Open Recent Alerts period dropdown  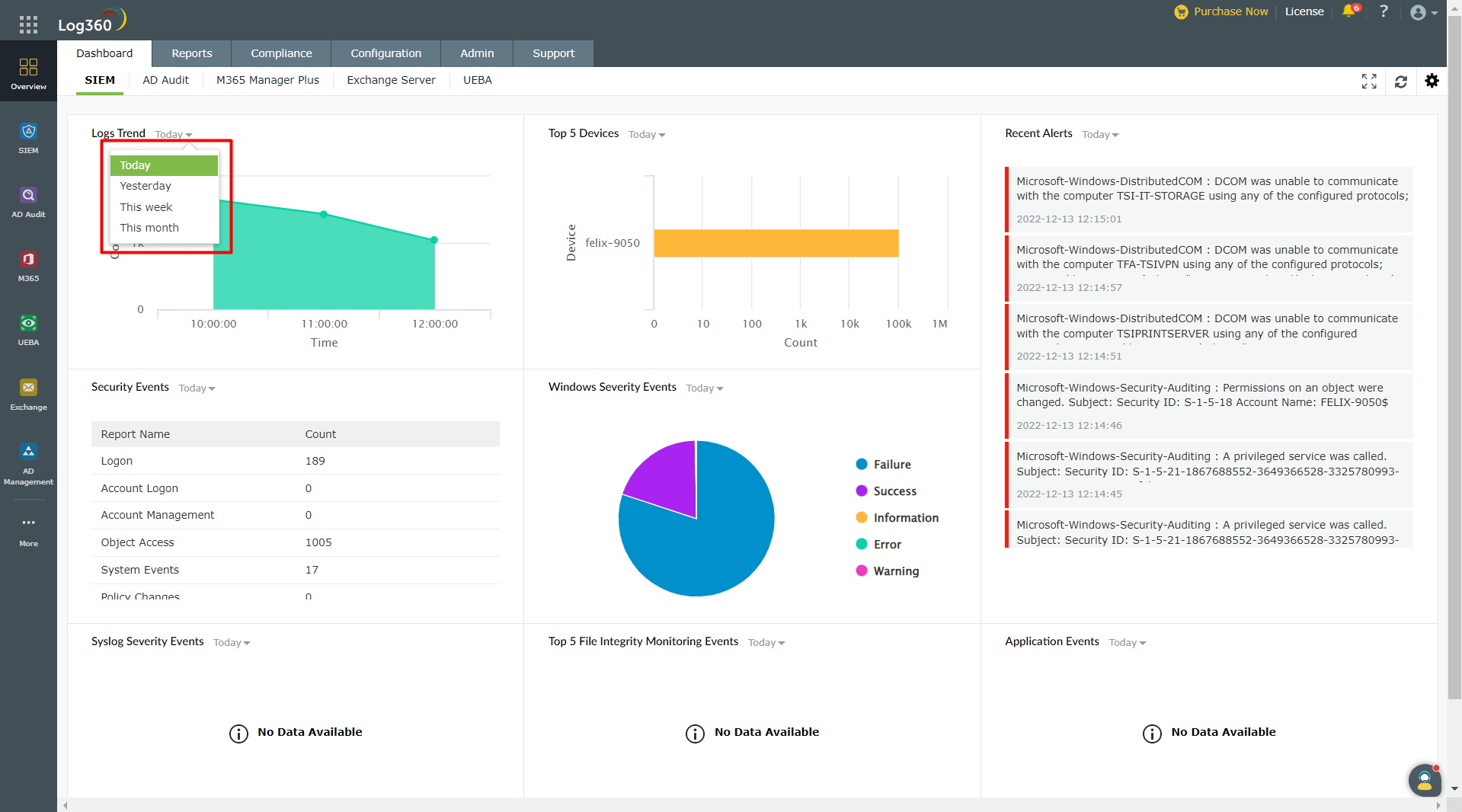(1101, 135)
